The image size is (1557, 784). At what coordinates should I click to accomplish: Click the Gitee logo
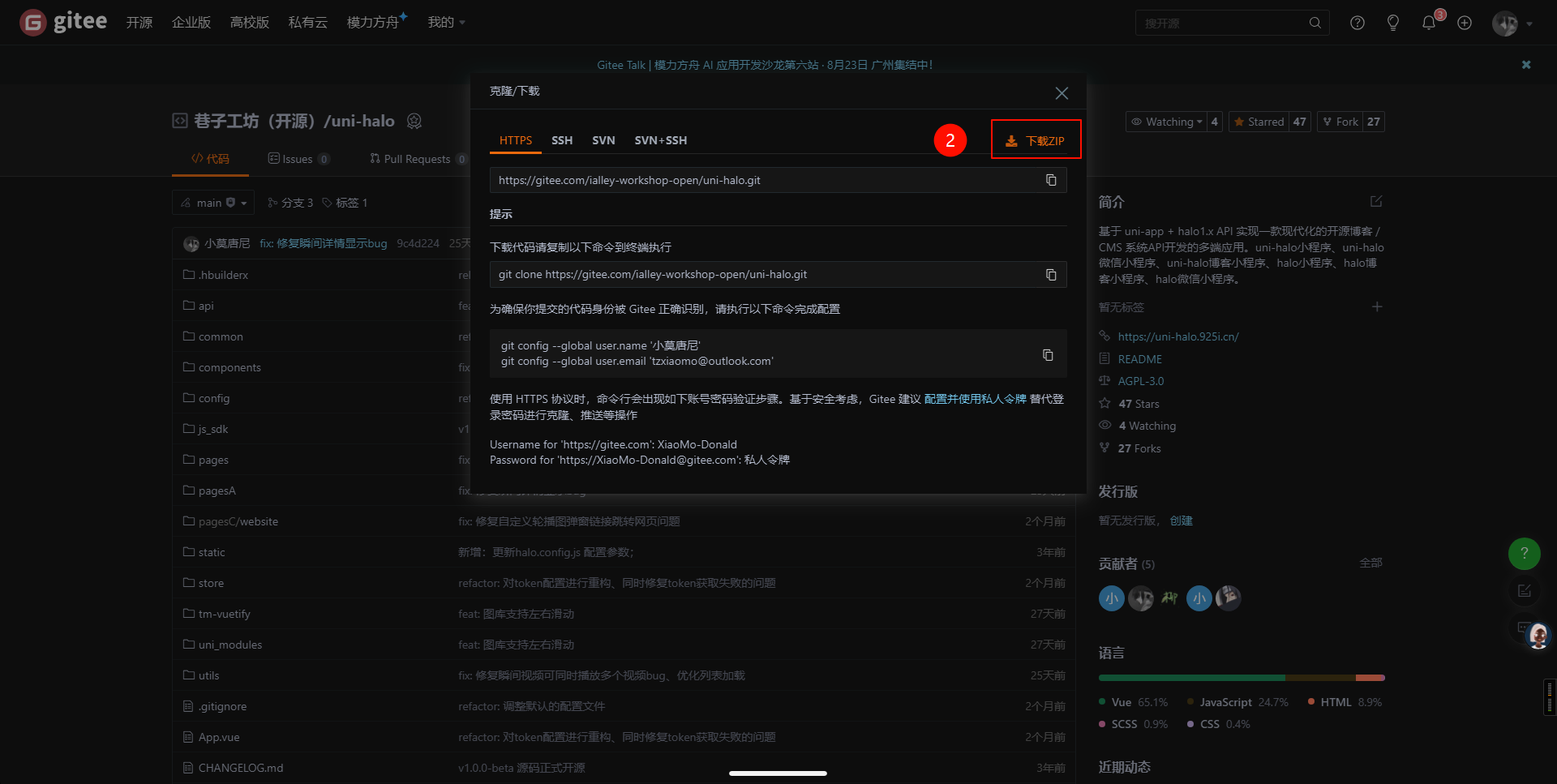(63, 22)
